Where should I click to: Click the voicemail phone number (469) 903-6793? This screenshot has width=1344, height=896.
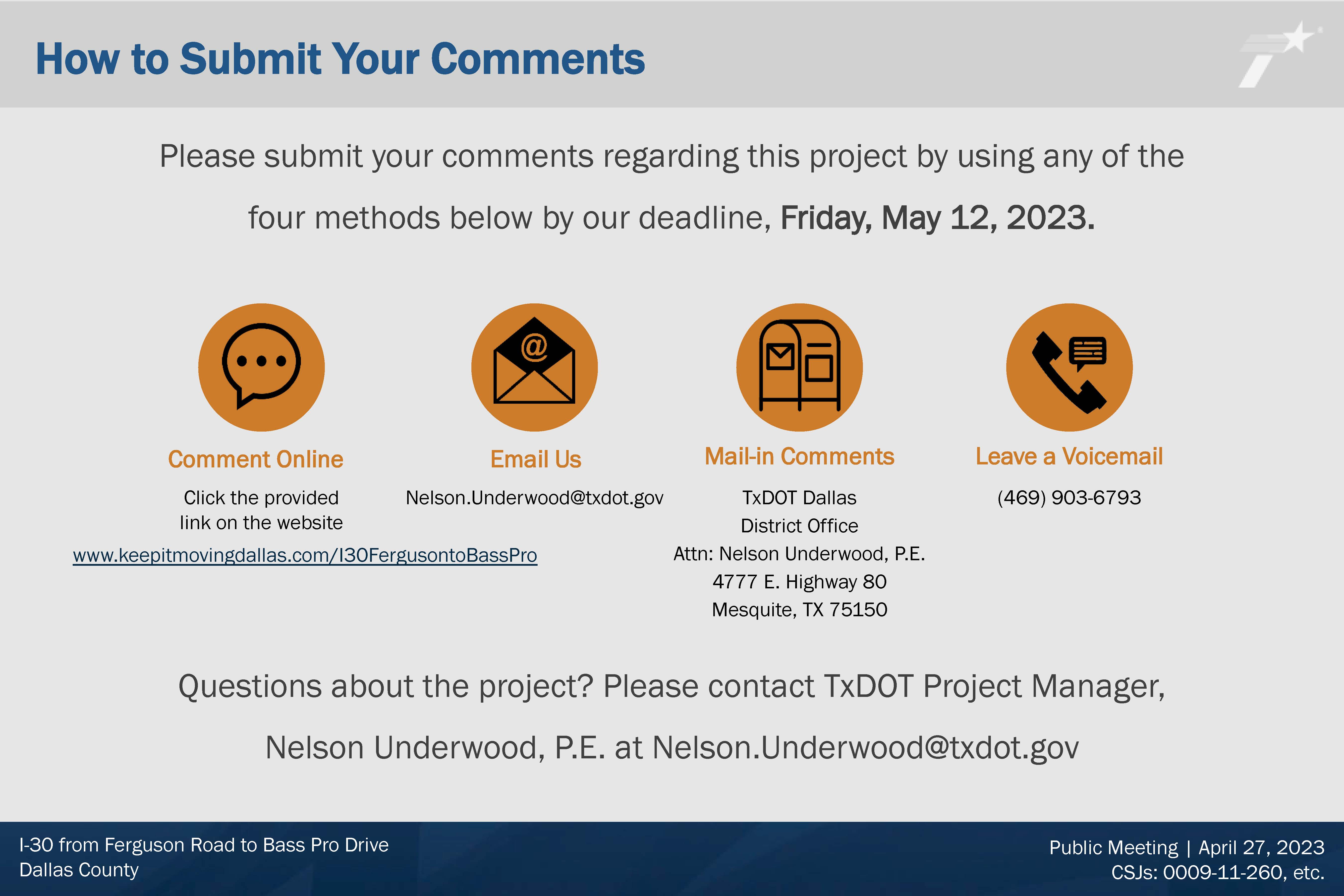pyautogui.click(x=1069, y=498)
